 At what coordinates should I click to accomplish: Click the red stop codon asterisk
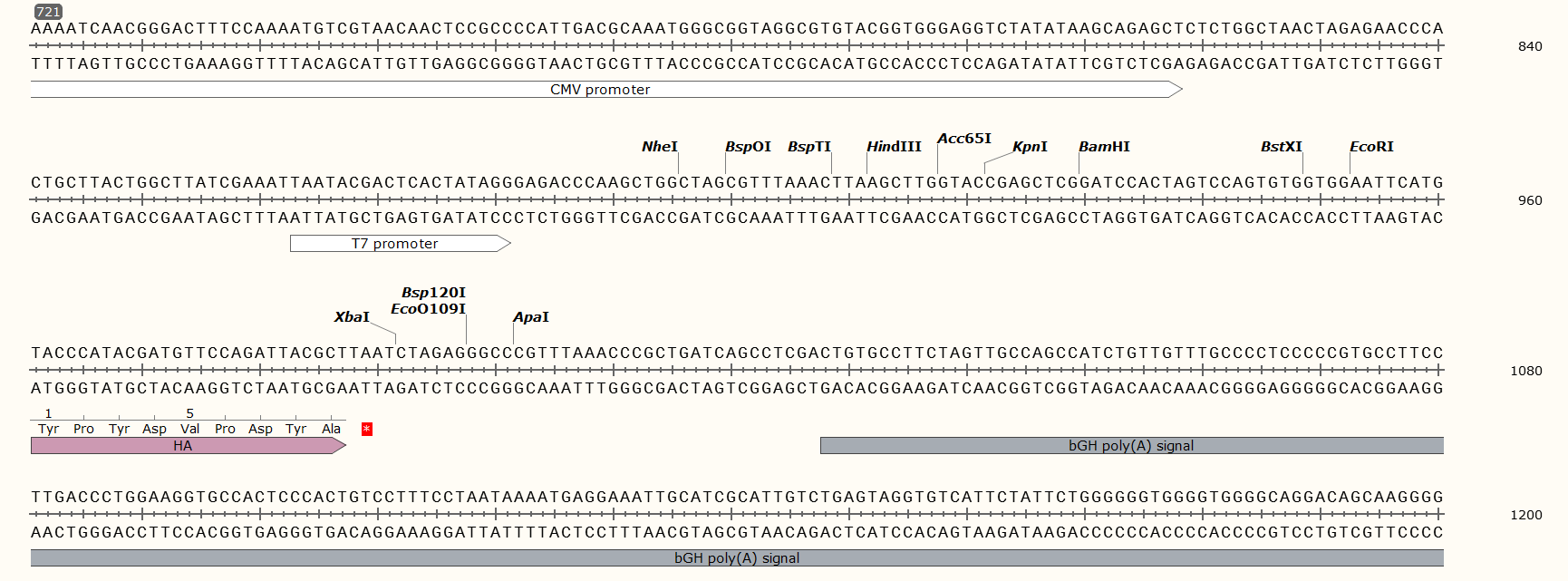[x=367, y=429]
